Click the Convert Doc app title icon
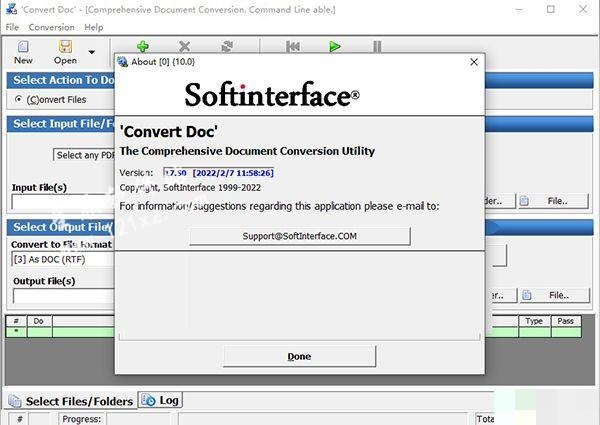This screenshot has height=425, width=600. coord(12,9)
